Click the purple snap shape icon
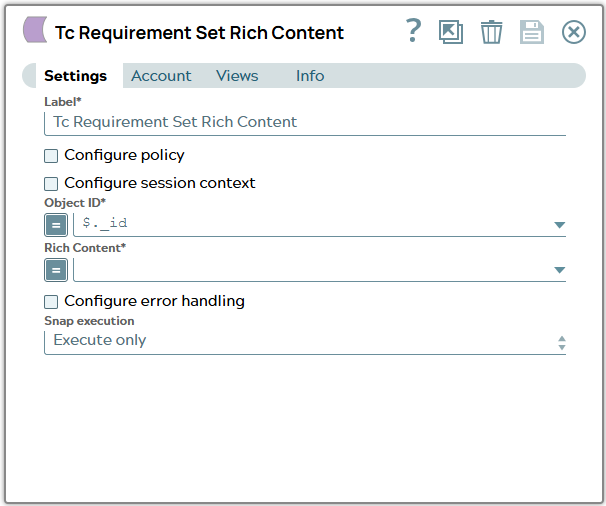 [35, 29]
